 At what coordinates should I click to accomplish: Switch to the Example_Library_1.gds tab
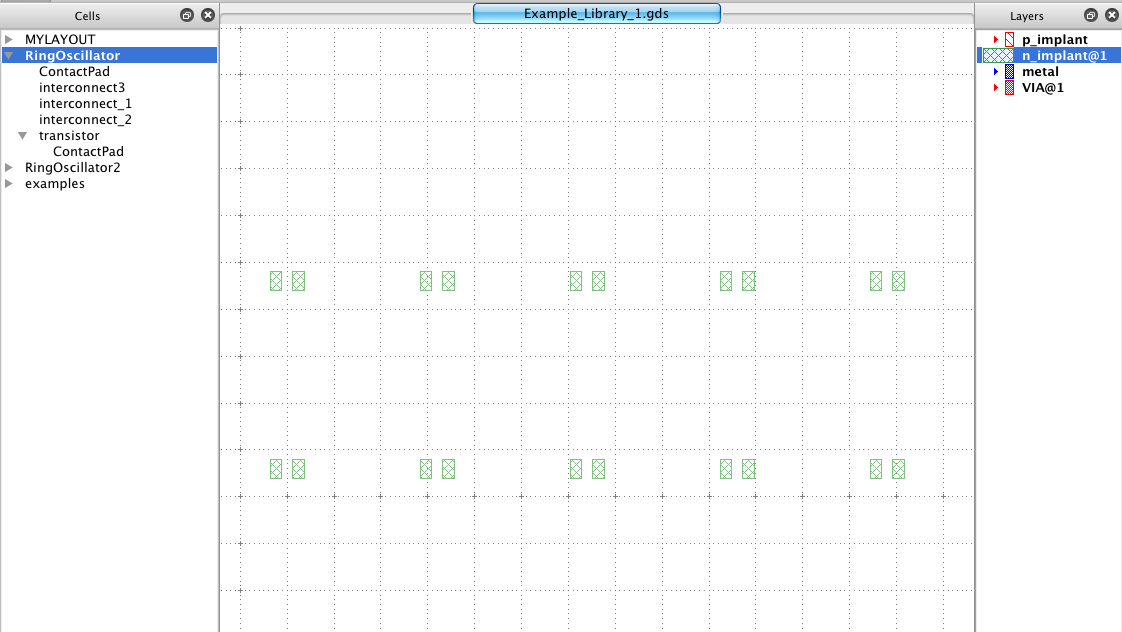click(597, 14)
